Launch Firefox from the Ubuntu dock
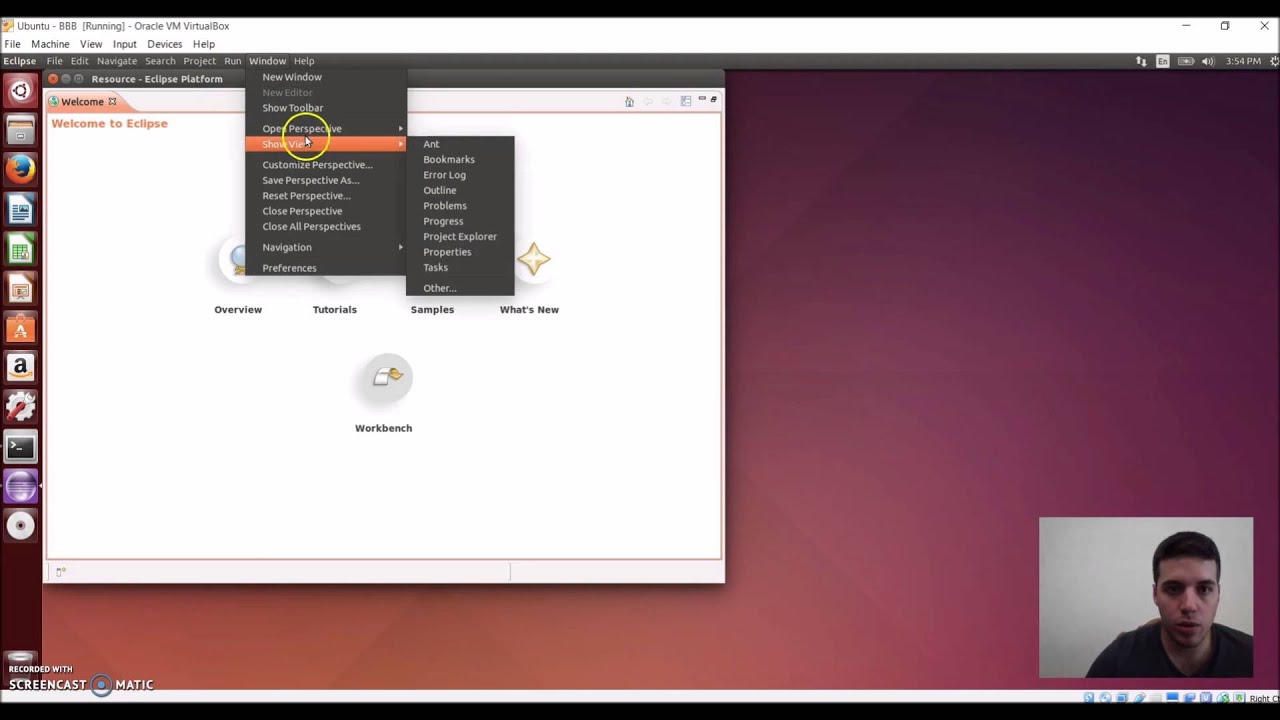Screen dimensions: 1280x720 click(20, 170)
